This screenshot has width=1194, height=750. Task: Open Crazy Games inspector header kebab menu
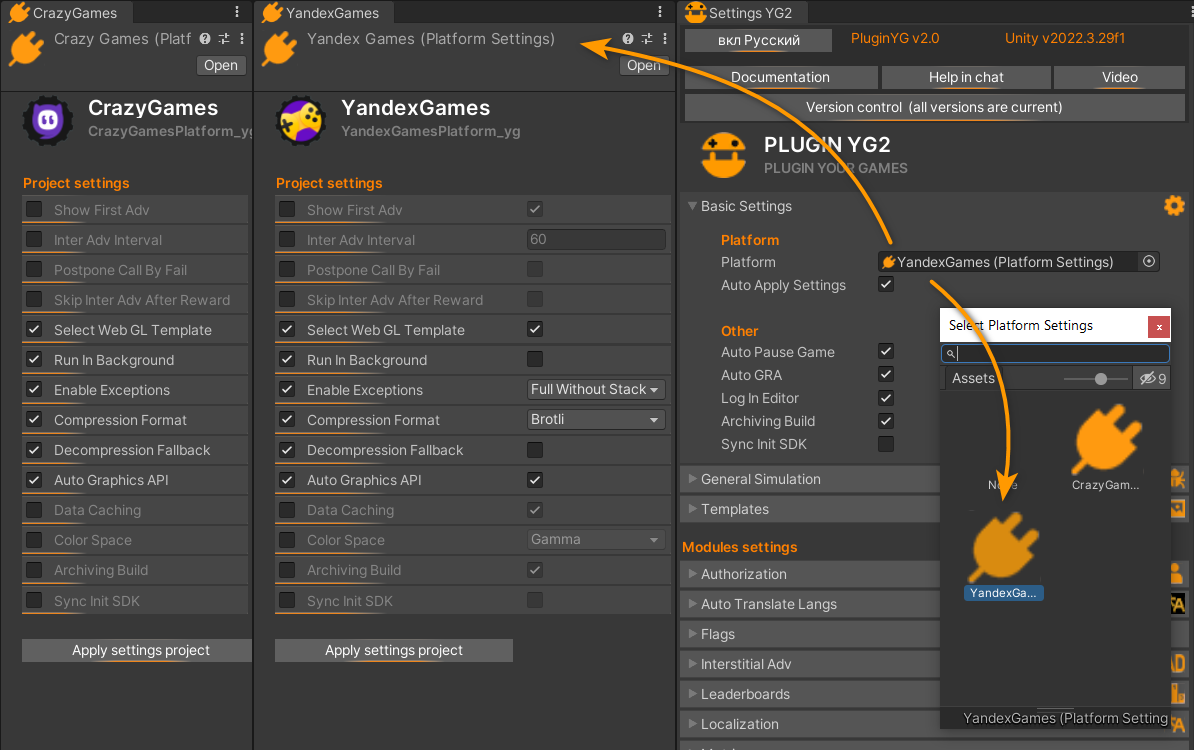(242, 38)
